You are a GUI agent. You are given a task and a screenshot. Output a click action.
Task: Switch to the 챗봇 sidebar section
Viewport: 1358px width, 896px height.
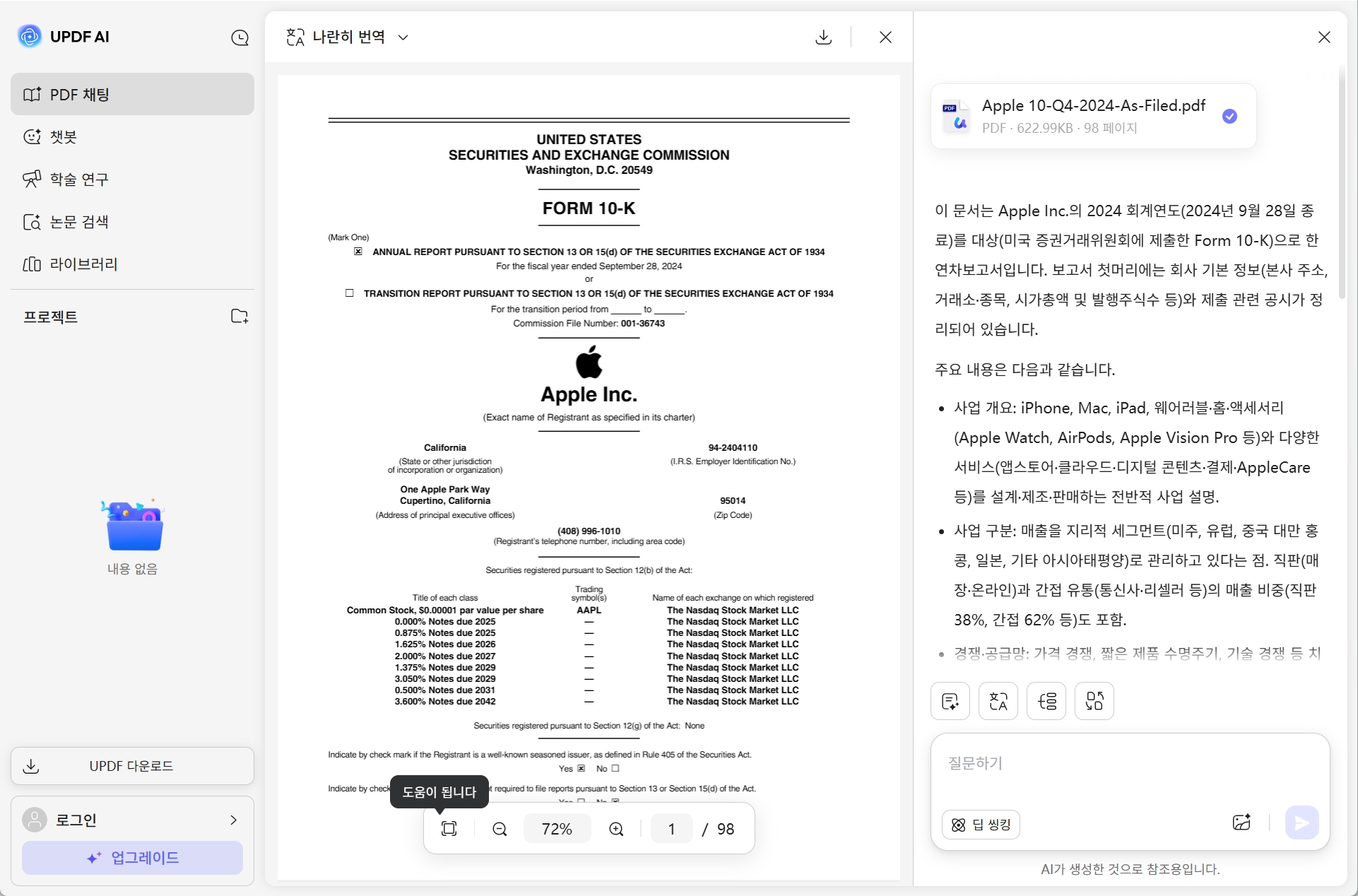pyautogui.click(x=62, y=136)
